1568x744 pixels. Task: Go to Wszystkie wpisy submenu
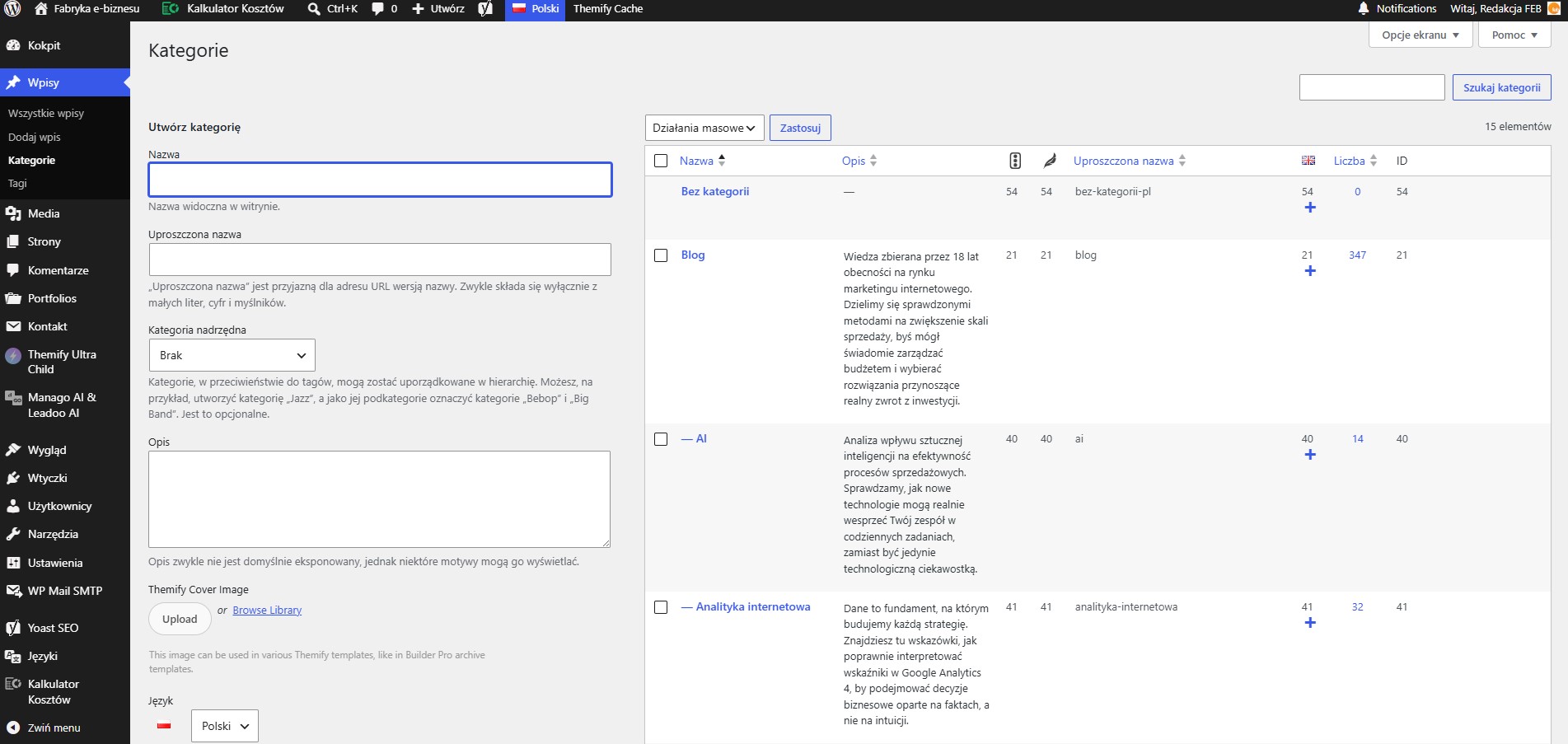pos(46,114)
